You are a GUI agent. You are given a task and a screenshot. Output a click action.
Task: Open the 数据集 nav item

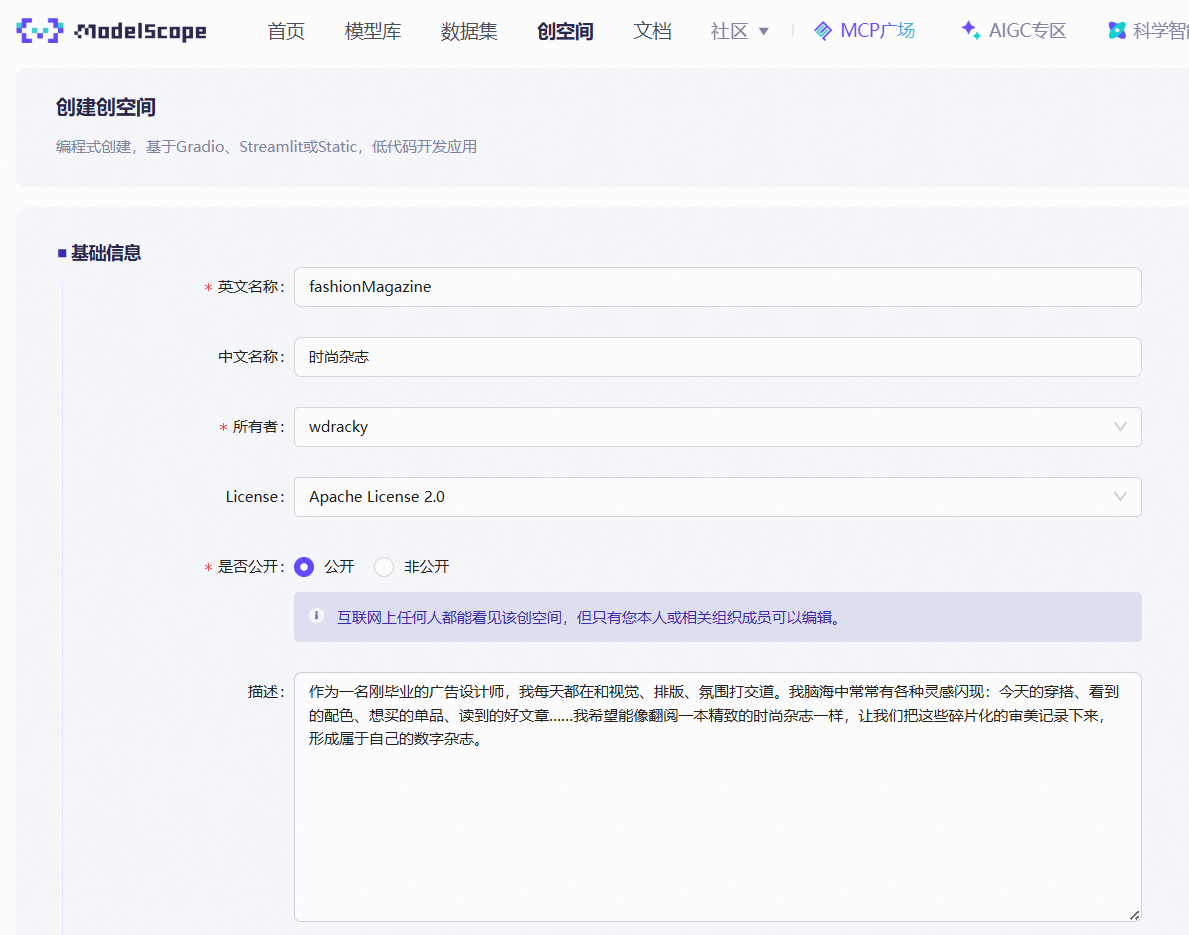coord(469,30)
